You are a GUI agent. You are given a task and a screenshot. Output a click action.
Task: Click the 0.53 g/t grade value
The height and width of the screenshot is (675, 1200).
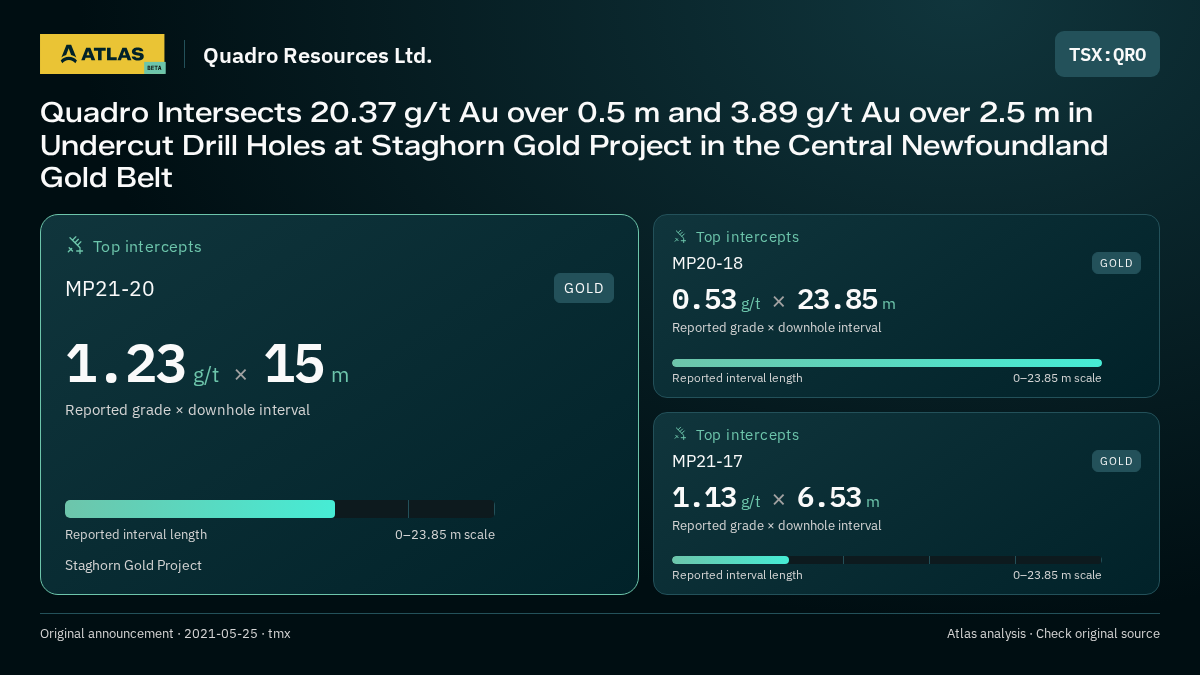coord(716,300)
